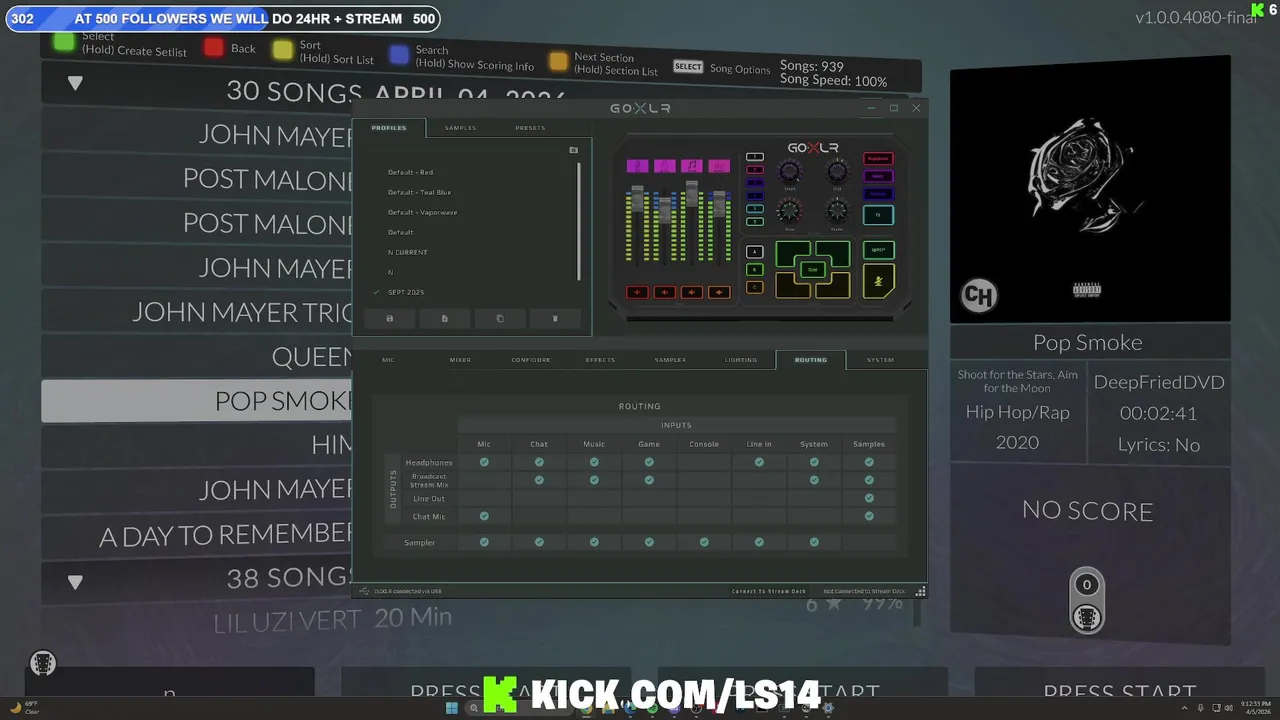Click the SELECT Song Options button
The width and height of the screenshot is (1280, 720).
[x=688, y=67]
